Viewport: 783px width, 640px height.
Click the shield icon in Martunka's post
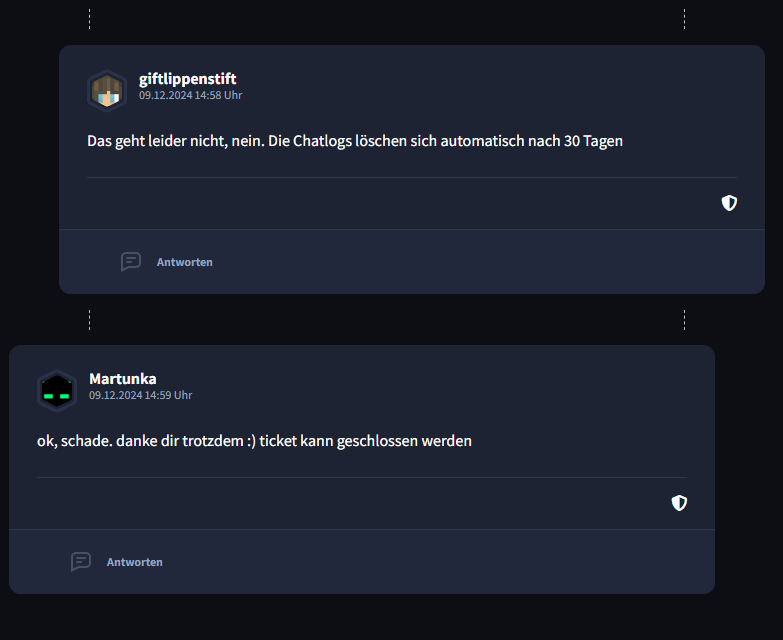[x=679, y=503]
